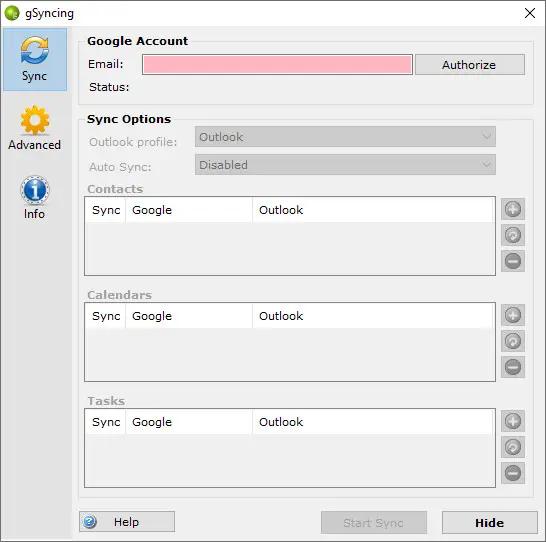Viewport: 546px width, 542px height.
Task: Open the Sync panel in sidebar
Action: click(x=35, y=60)
